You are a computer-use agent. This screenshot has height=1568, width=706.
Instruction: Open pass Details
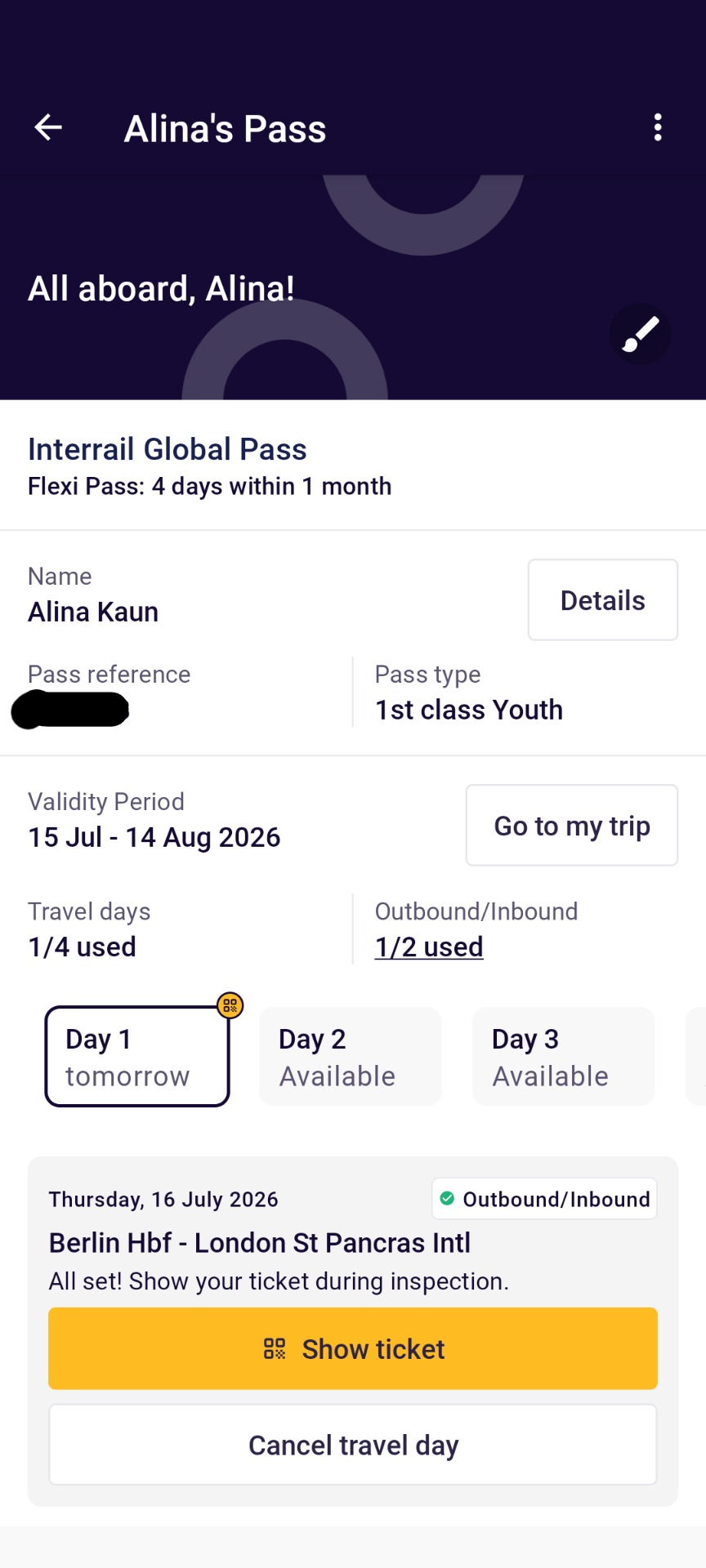point(603,600)
